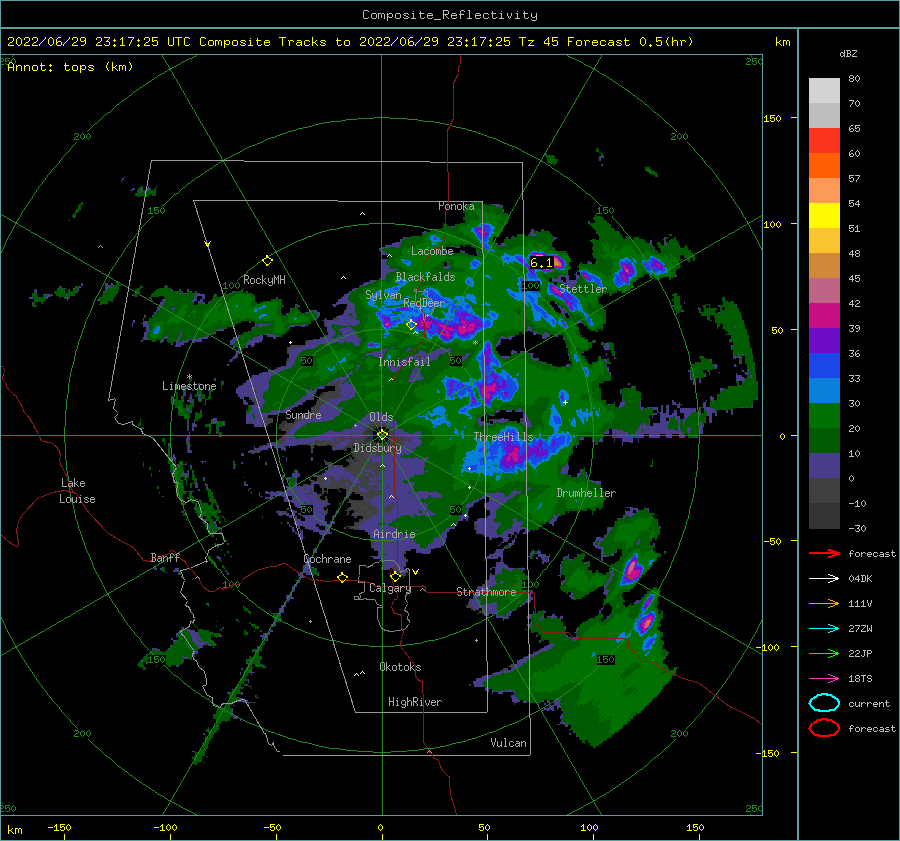Click the Cochrane town label
This screenshot has width=900, height=841.
point(327,559)
